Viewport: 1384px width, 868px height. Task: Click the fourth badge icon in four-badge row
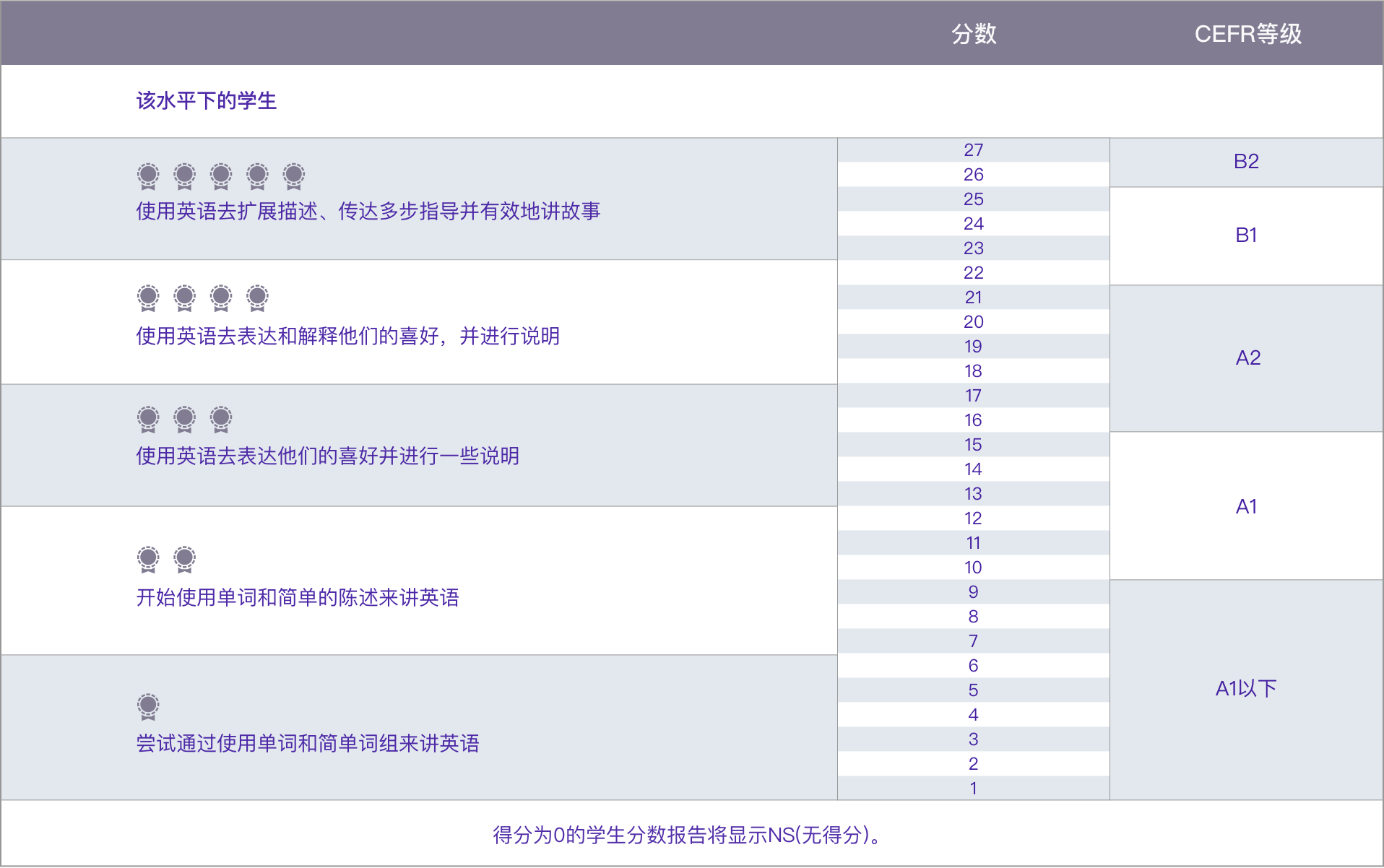click(257, 298)
